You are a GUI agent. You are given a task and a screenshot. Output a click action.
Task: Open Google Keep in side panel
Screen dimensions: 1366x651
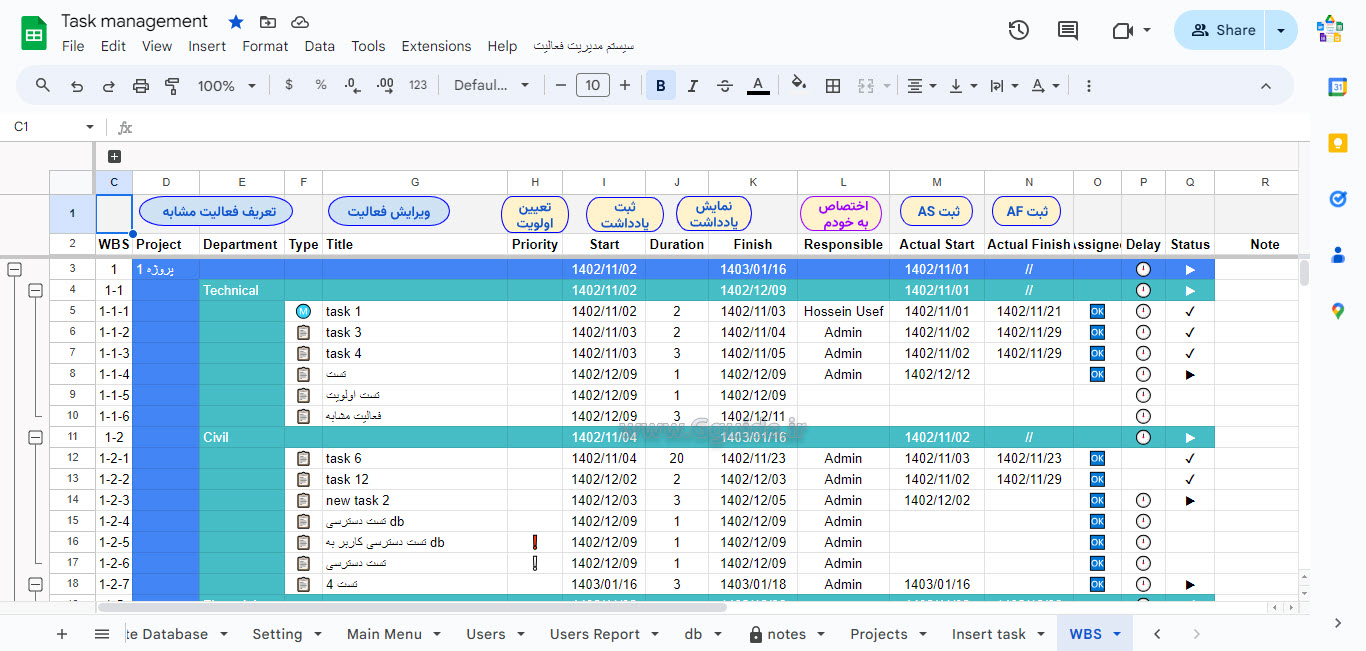1338,143
